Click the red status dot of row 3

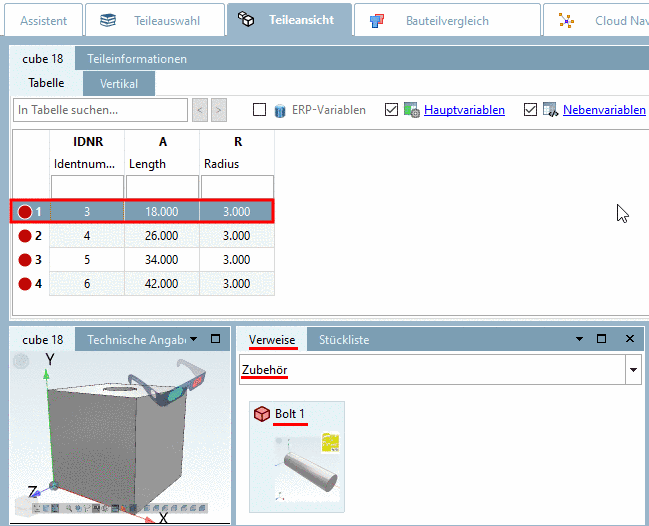25,260
